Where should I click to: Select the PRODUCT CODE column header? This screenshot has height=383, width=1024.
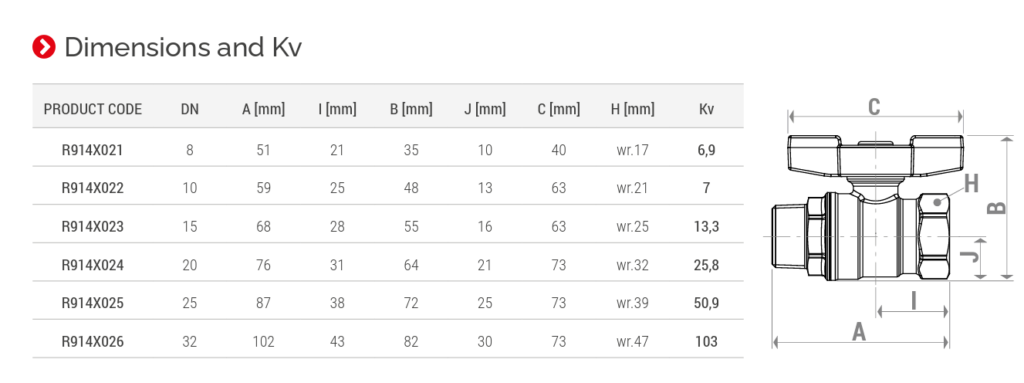click(93, 109)
